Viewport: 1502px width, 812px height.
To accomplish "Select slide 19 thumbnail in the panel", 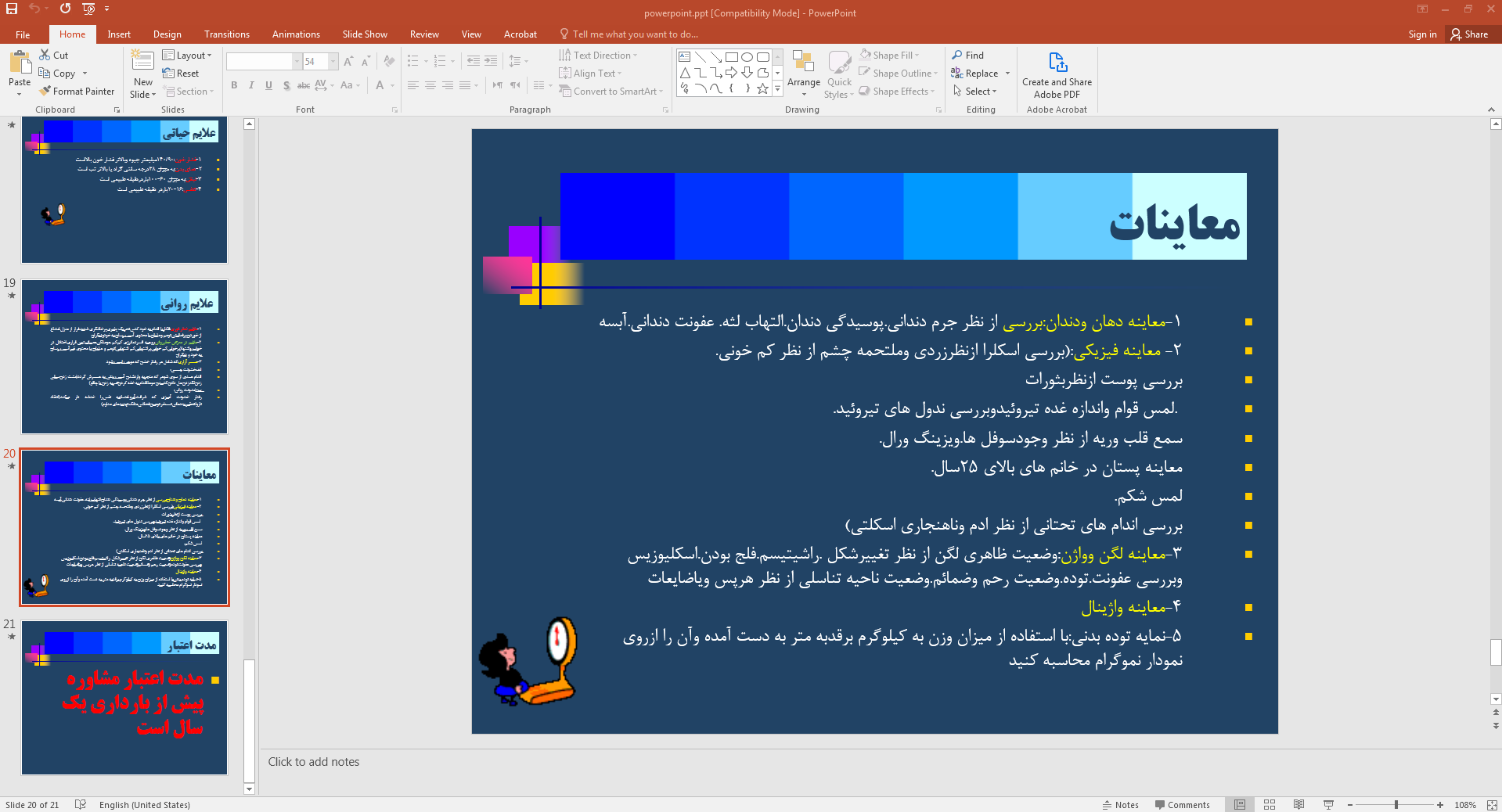I will pyautogui.click(x=124, y=356).
